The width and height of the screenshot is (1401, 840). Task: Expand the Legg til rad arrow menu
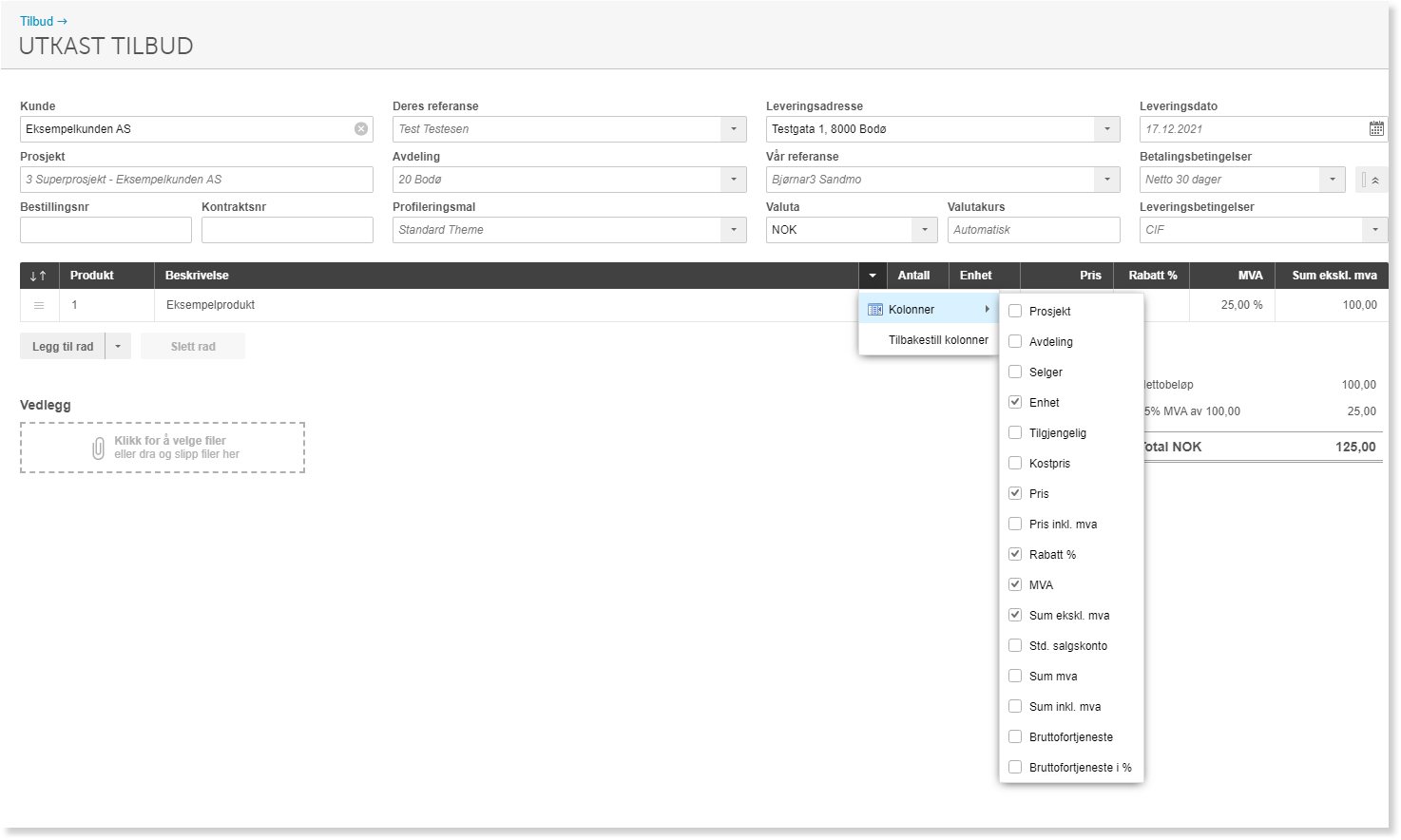click(x=118, y=347)
